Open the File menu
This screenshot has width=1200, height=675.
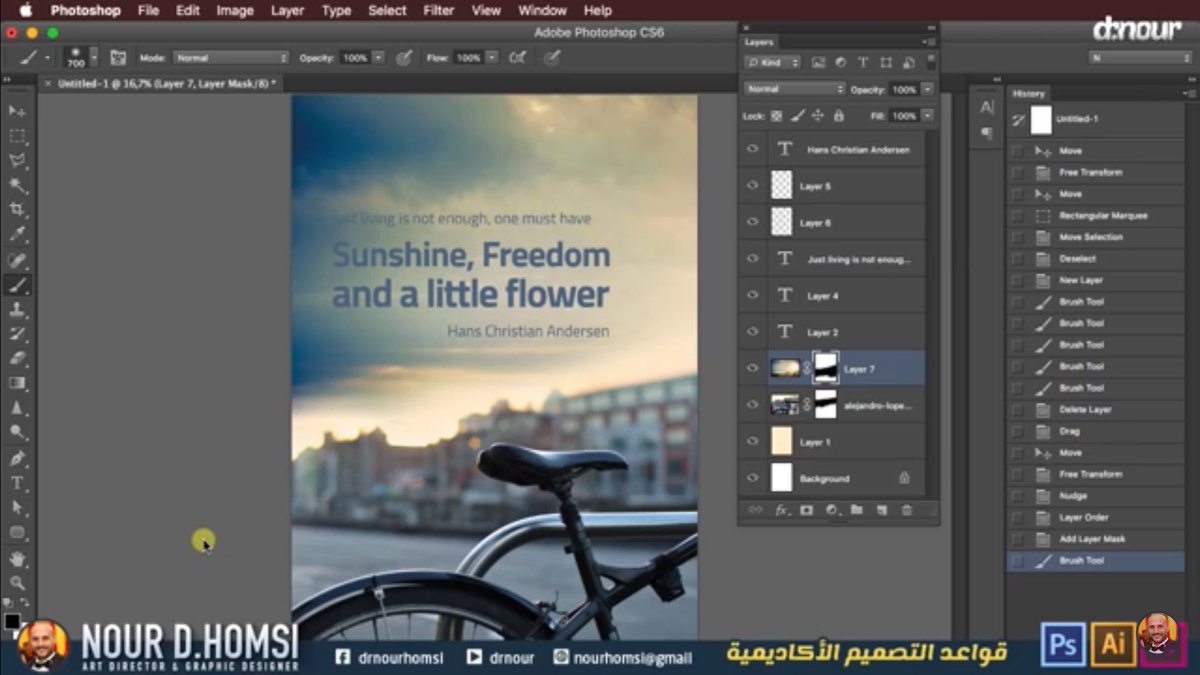tap(148, 10)
